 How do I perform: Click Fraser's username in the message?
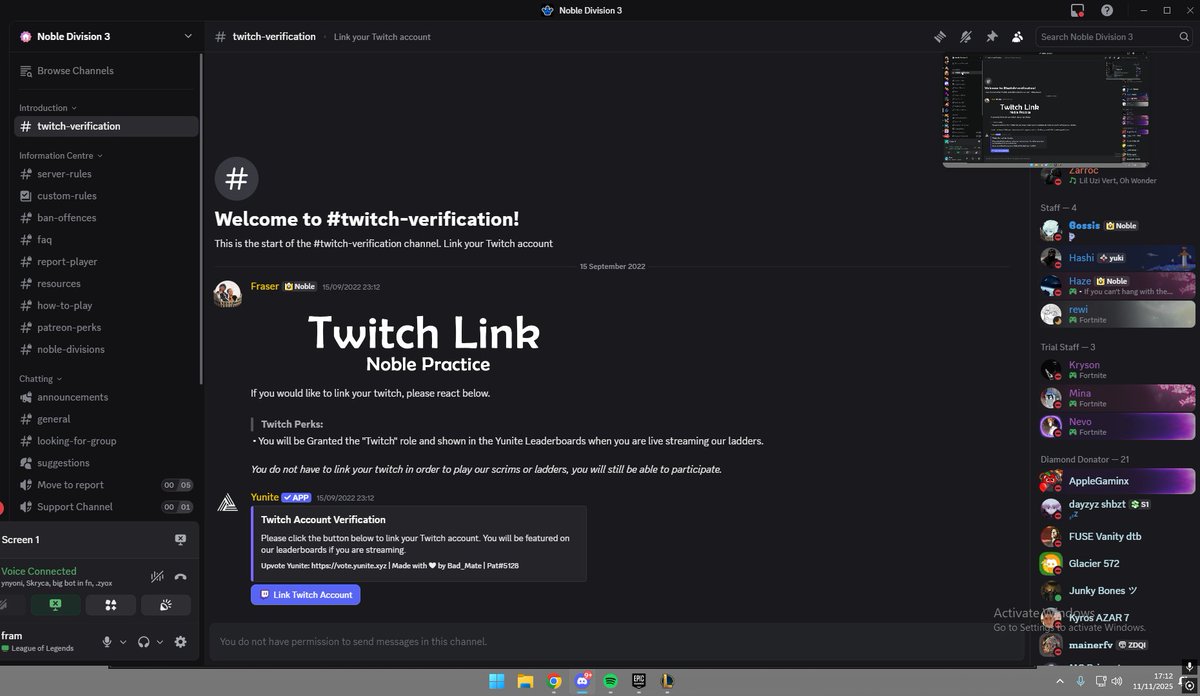[x=265, y=286]
